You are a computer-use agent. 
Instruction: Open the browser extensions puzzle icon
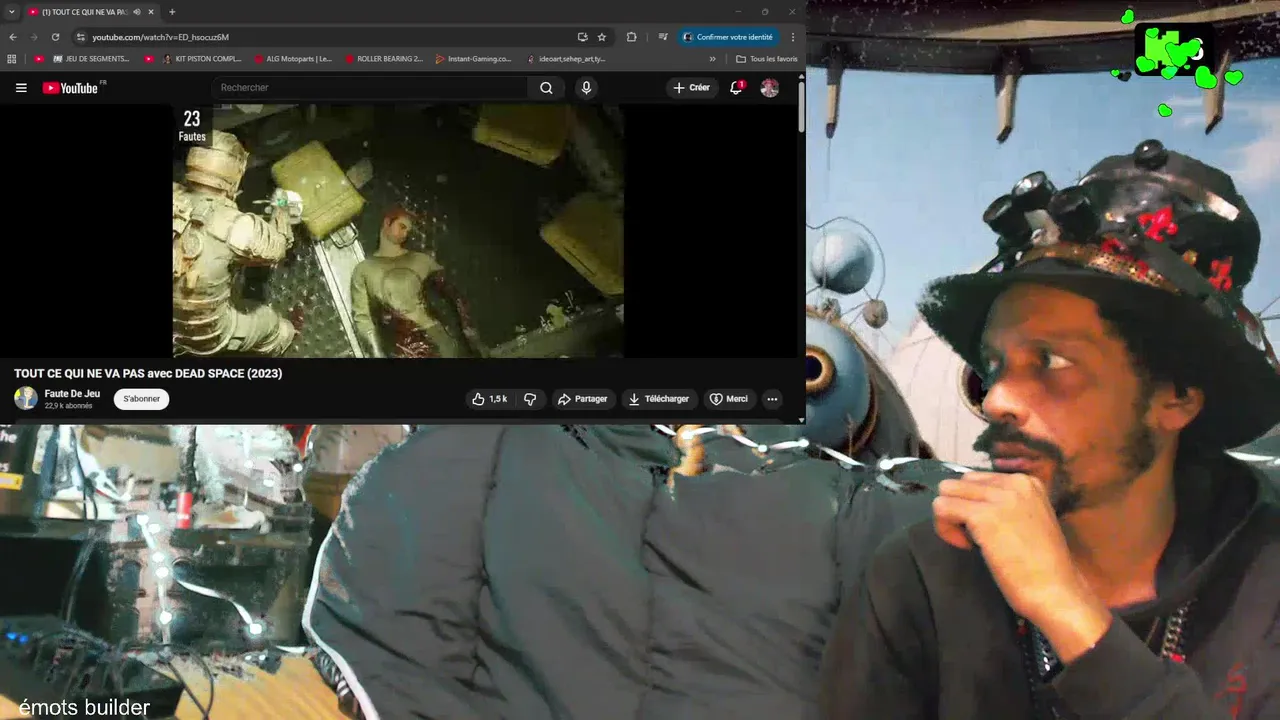(x=631, y=37)
